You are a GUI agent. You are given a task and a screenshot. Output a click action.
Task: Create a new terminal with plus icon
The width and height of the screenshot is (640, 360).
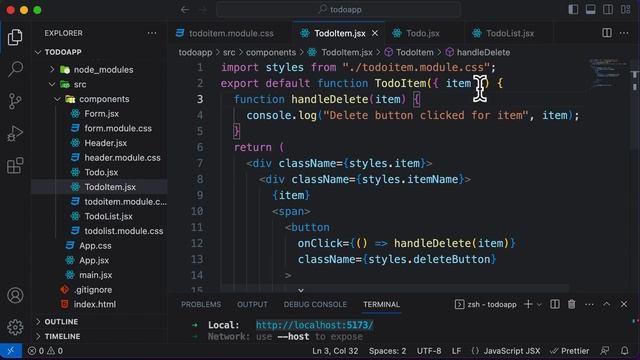pyautogui.click(x=528, y=304)
